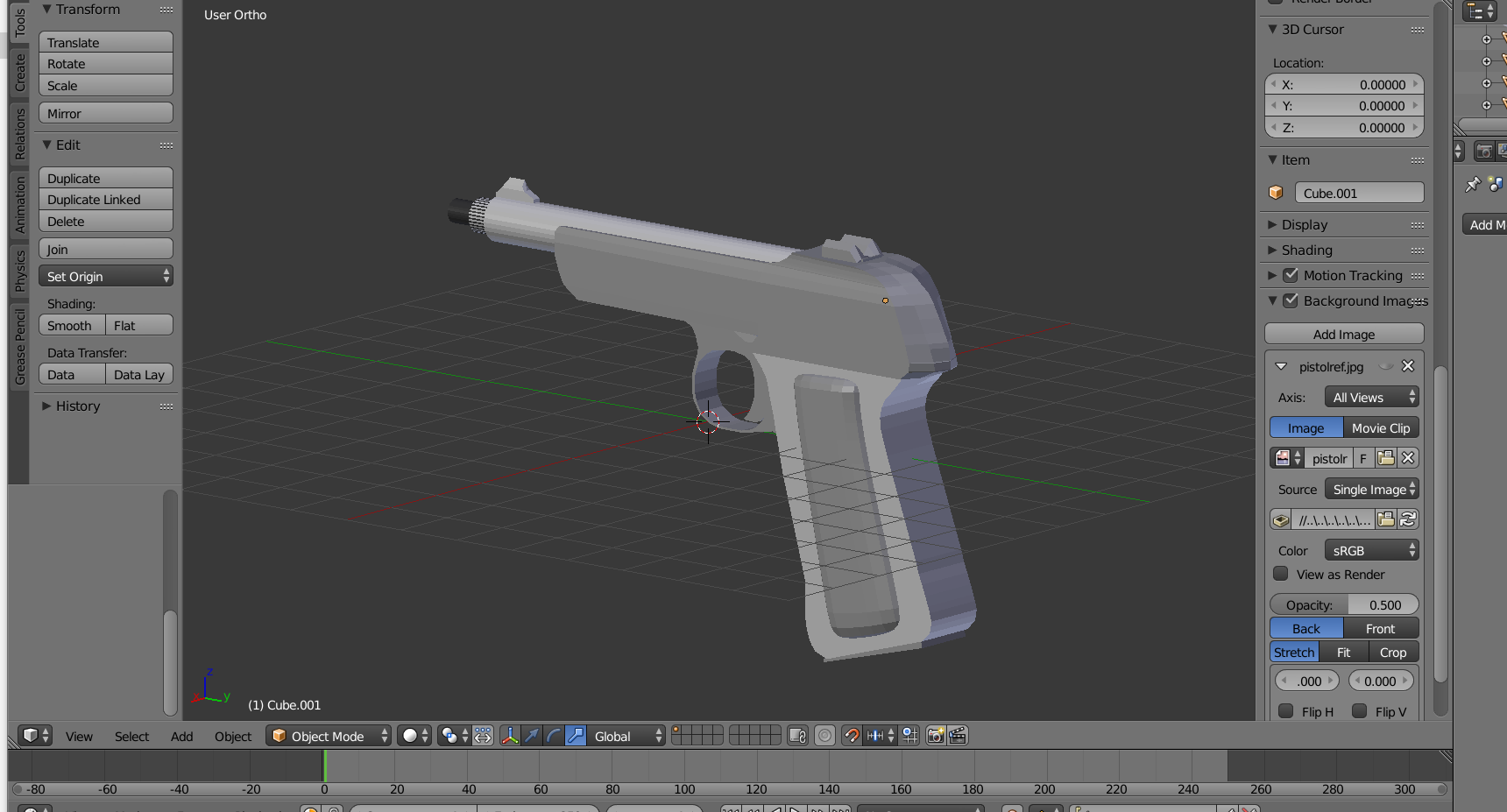The height and width of the screenshot is (812, 1507).
Task: Unlink the pistolr image datablock
Action: pos(1408,458)
